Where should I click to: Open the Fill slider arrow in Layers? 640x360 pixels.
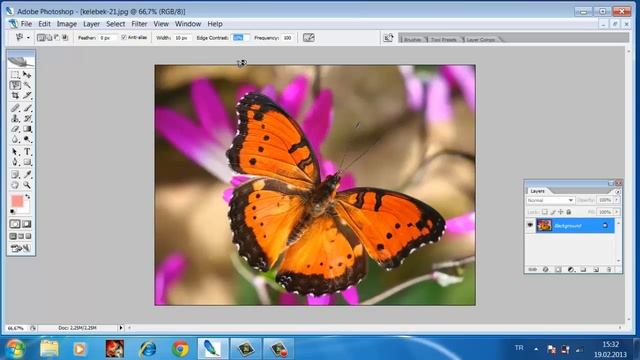[617, 212]
